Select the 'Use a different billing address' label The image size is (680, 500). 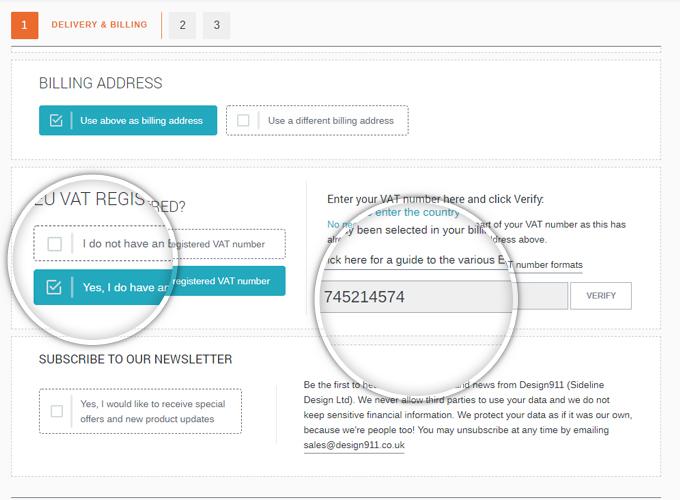click(331, 121)
